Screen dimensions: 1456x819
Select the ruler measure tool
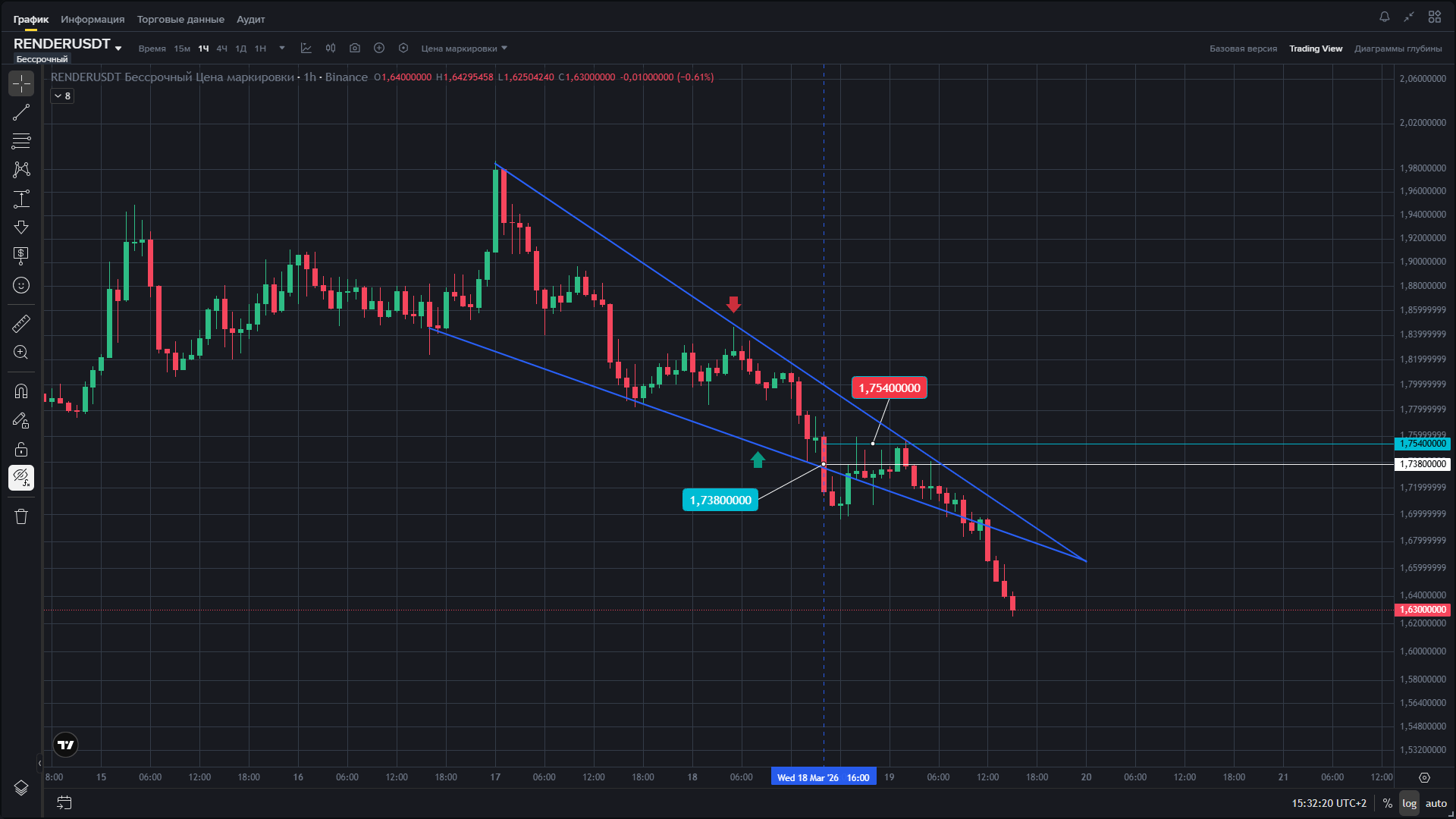tap(21, 324)
